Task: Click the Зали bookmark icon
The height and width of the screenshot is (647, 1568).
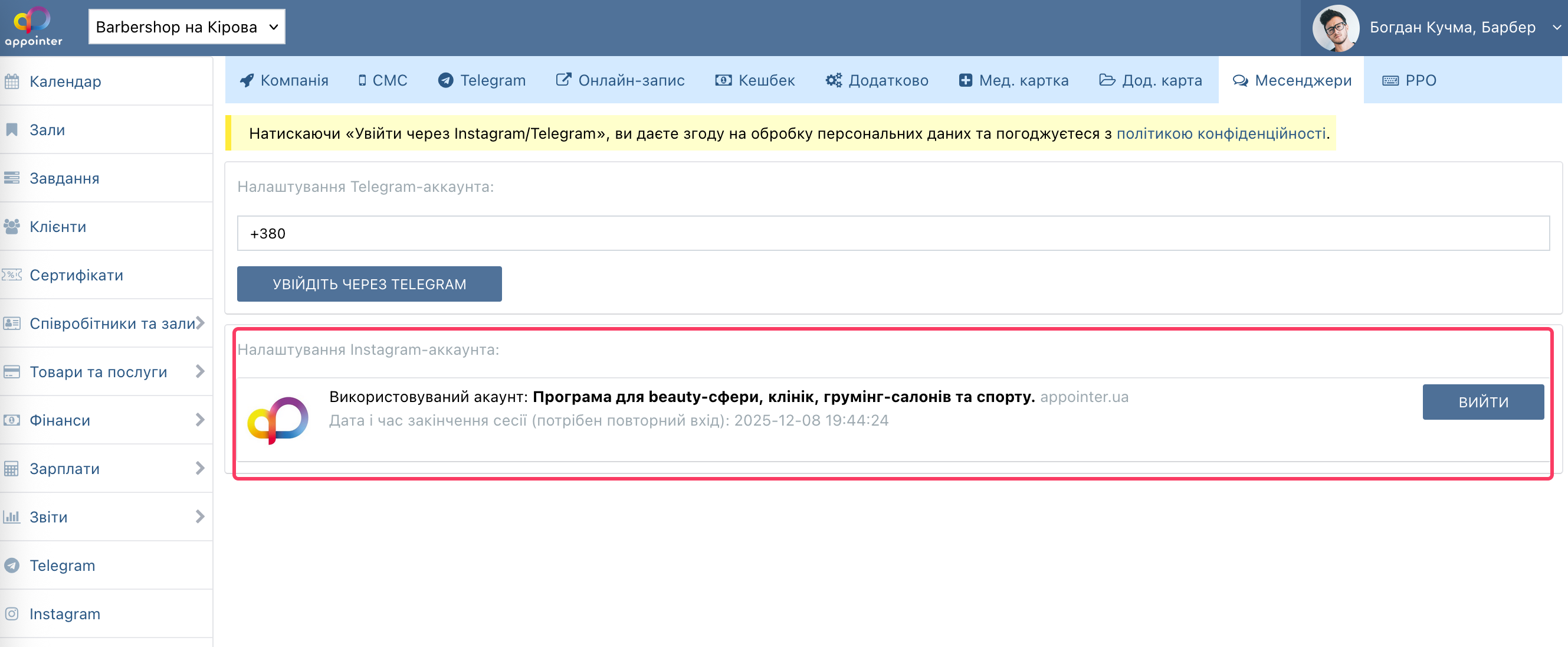Action: pyautogui.click(x=12, y=130)
